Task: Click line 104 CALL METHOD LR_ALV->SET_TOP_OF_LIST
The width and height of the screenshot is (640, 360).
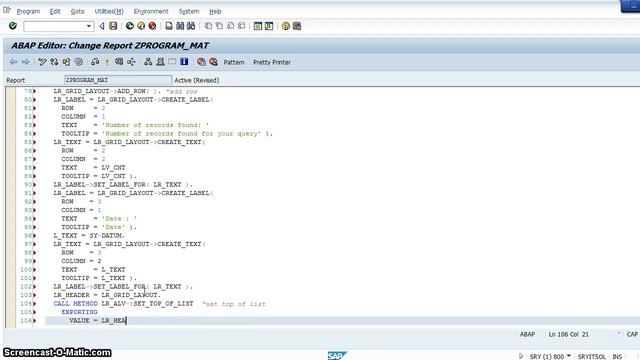Action: pyautogui.click(x=123, y=304)
